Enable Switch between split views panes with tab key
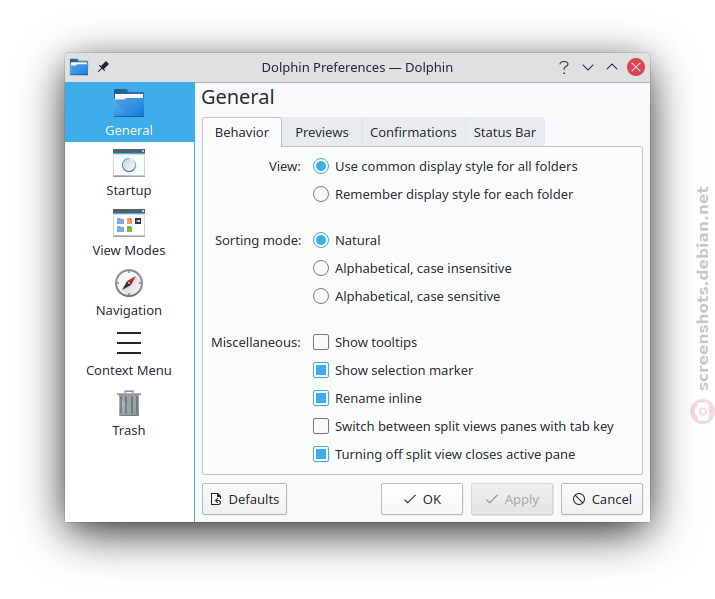Viewport: 715px width, 599px height. (463, 426)
